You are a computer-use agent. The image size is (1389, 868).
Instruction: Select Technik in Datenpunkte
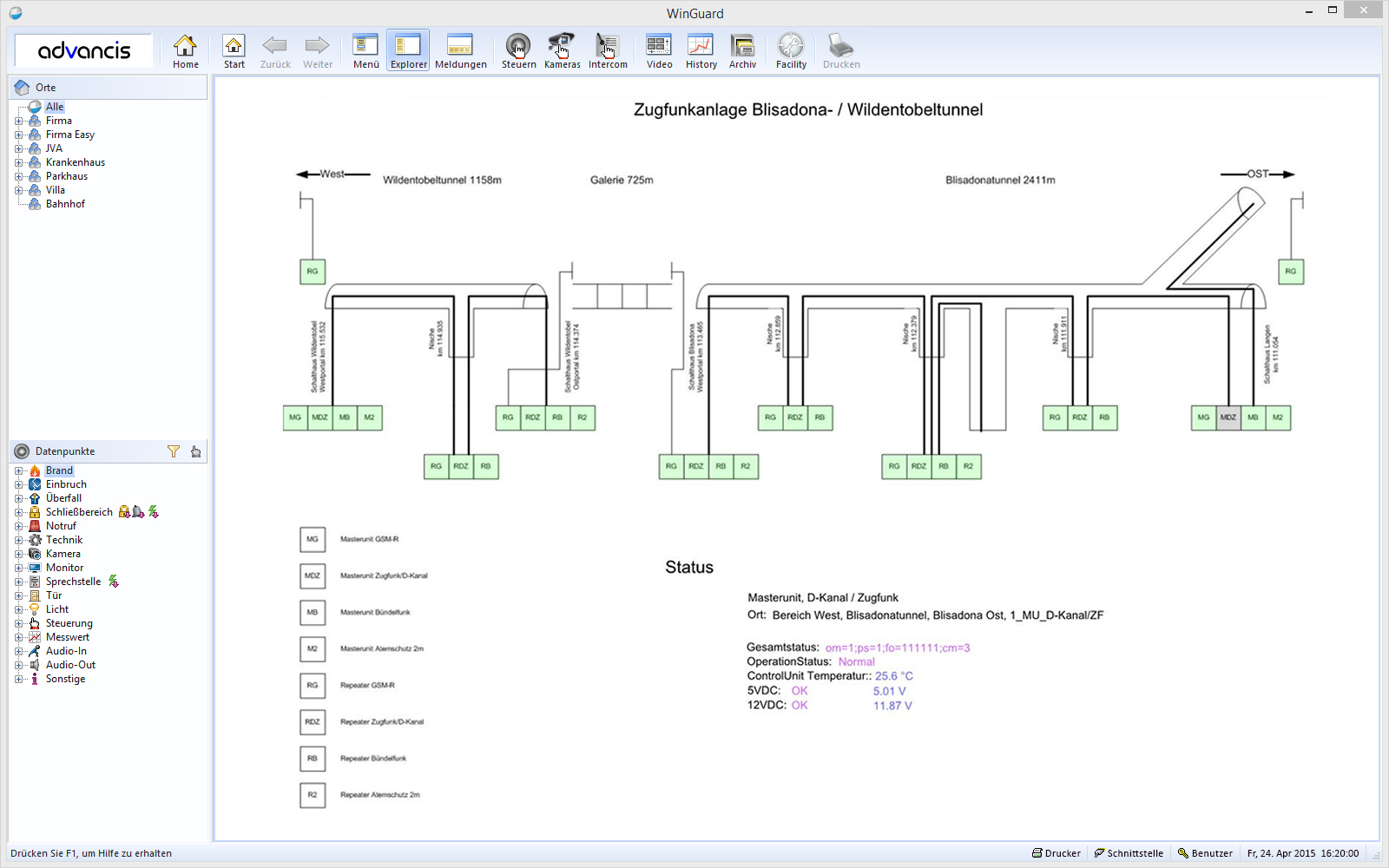(x=64, y=540)
